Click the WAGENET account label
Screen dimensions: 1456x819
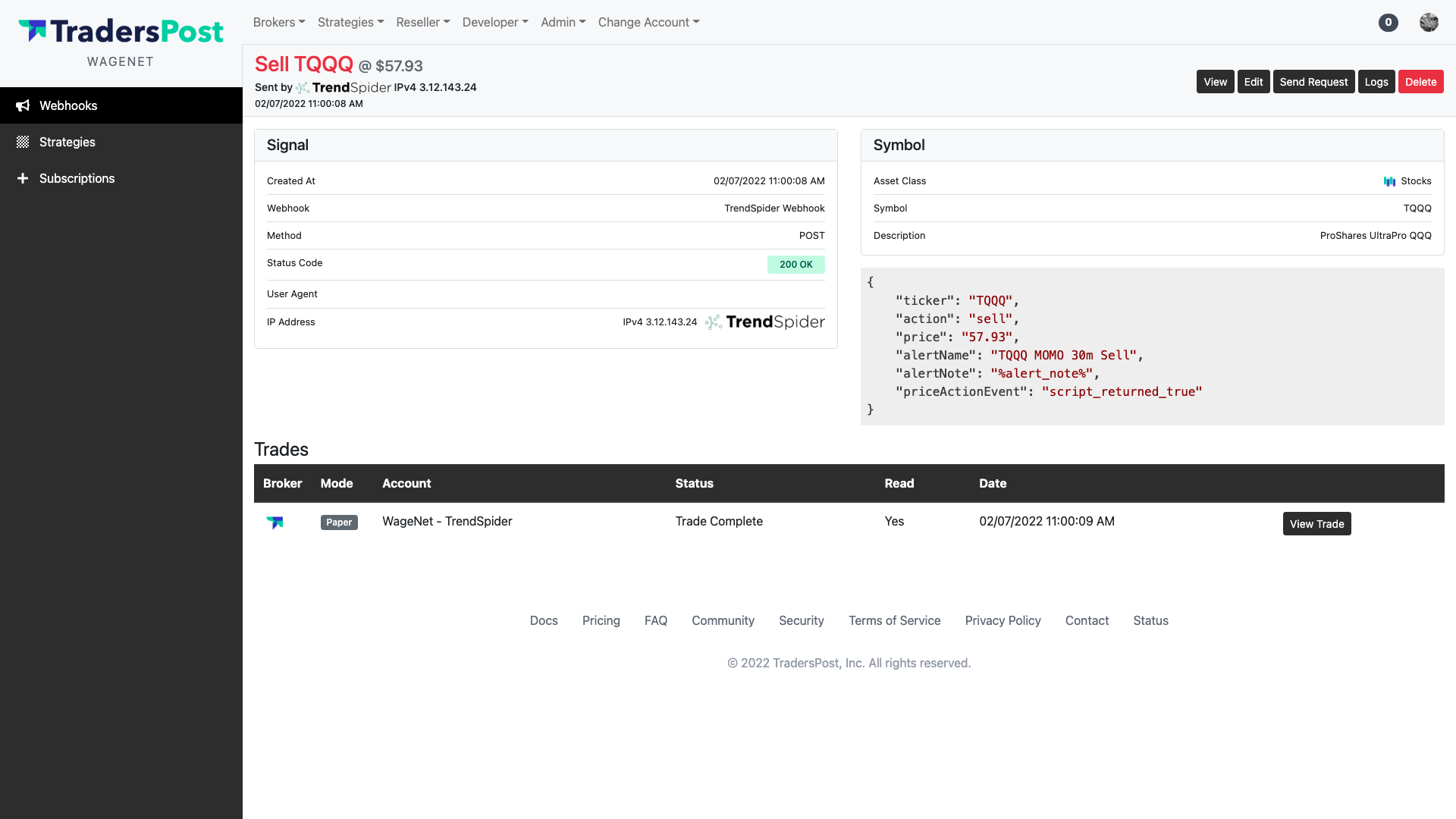(x=121, y=61)
